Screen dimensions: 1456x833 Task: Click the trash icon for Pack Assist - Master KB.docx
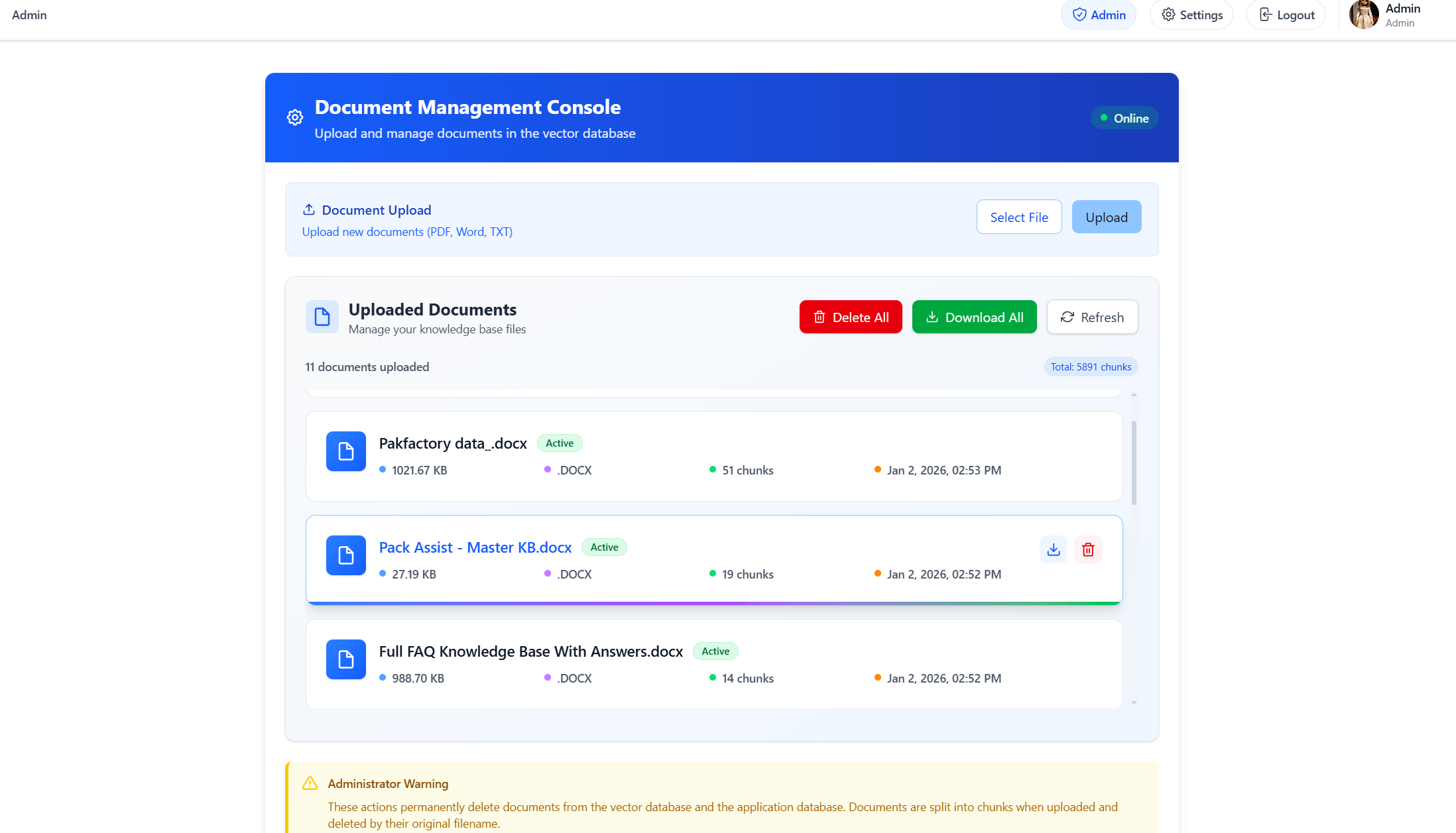1087,549
